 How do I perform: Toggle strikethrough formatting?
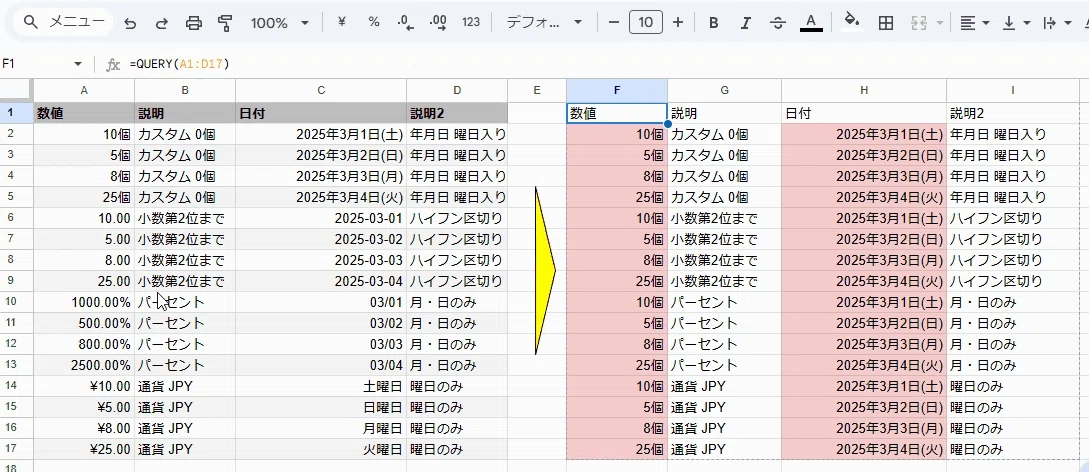click(x=778, y=23)
